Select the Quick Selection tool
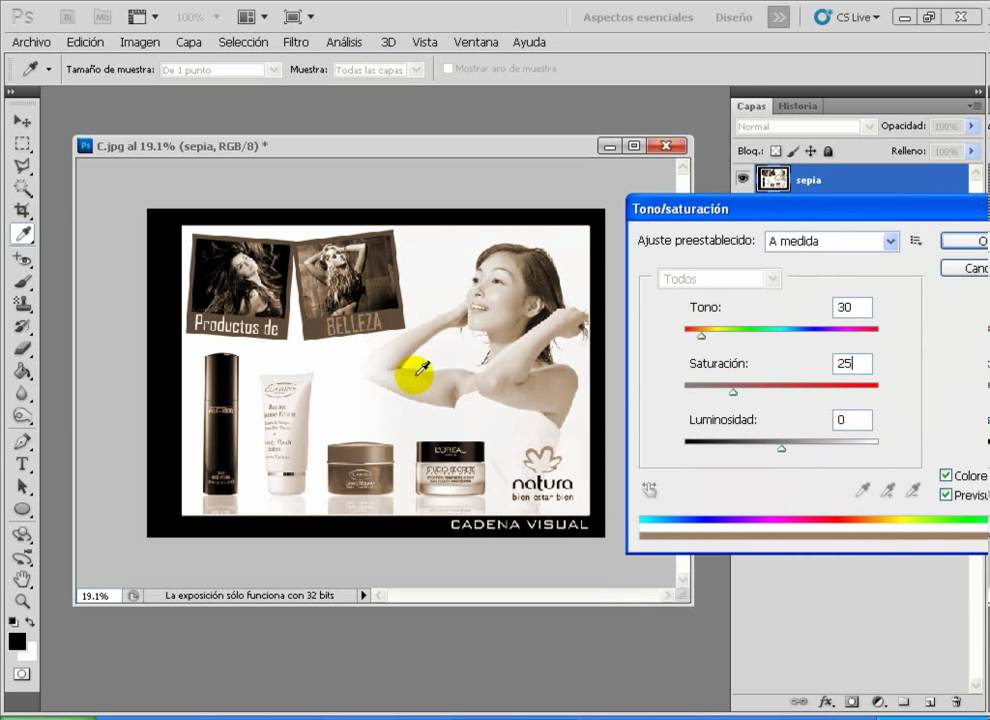The height and width of the screenshot is (720, 990). click(x=22, y=188)
